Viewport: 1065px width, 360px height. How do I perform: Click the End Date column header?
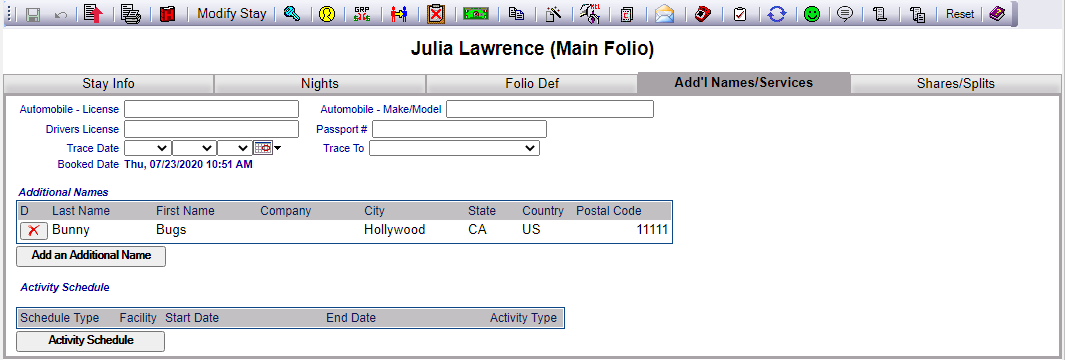pos(351,318)
